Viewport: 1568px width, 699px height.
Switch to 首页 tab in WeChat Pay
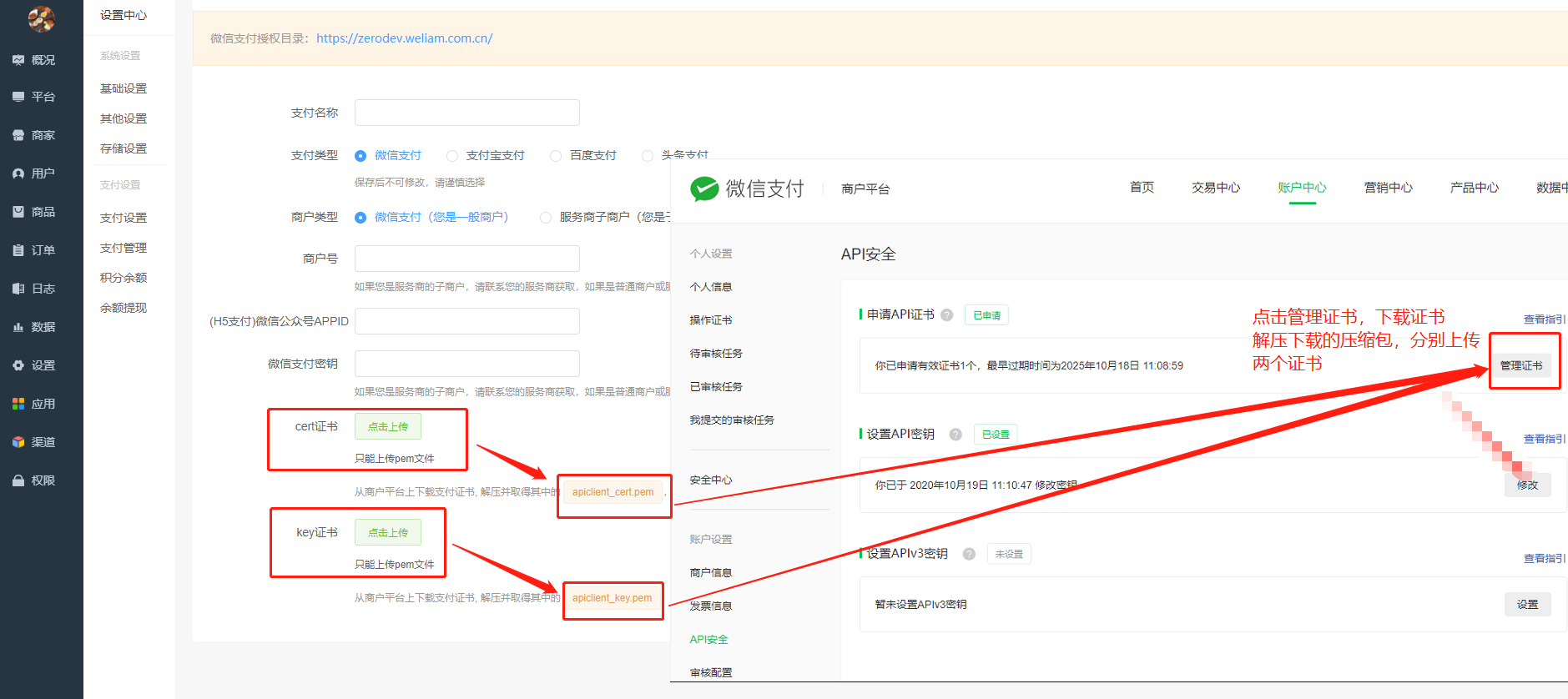click(x=1142, y=188)
